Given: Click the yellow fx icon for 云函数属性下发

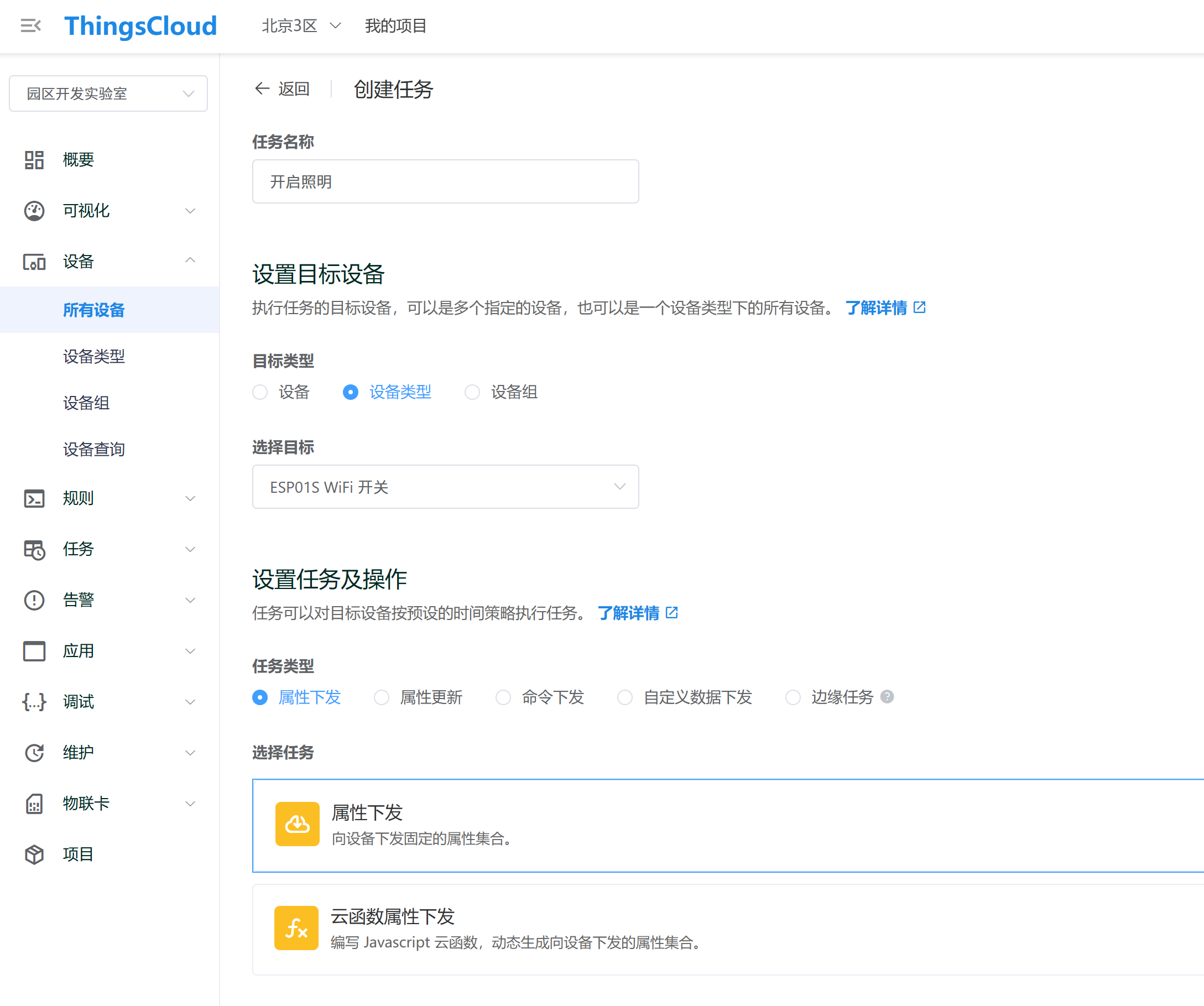Looking at the screenshot, I should (x=296, y=928).
